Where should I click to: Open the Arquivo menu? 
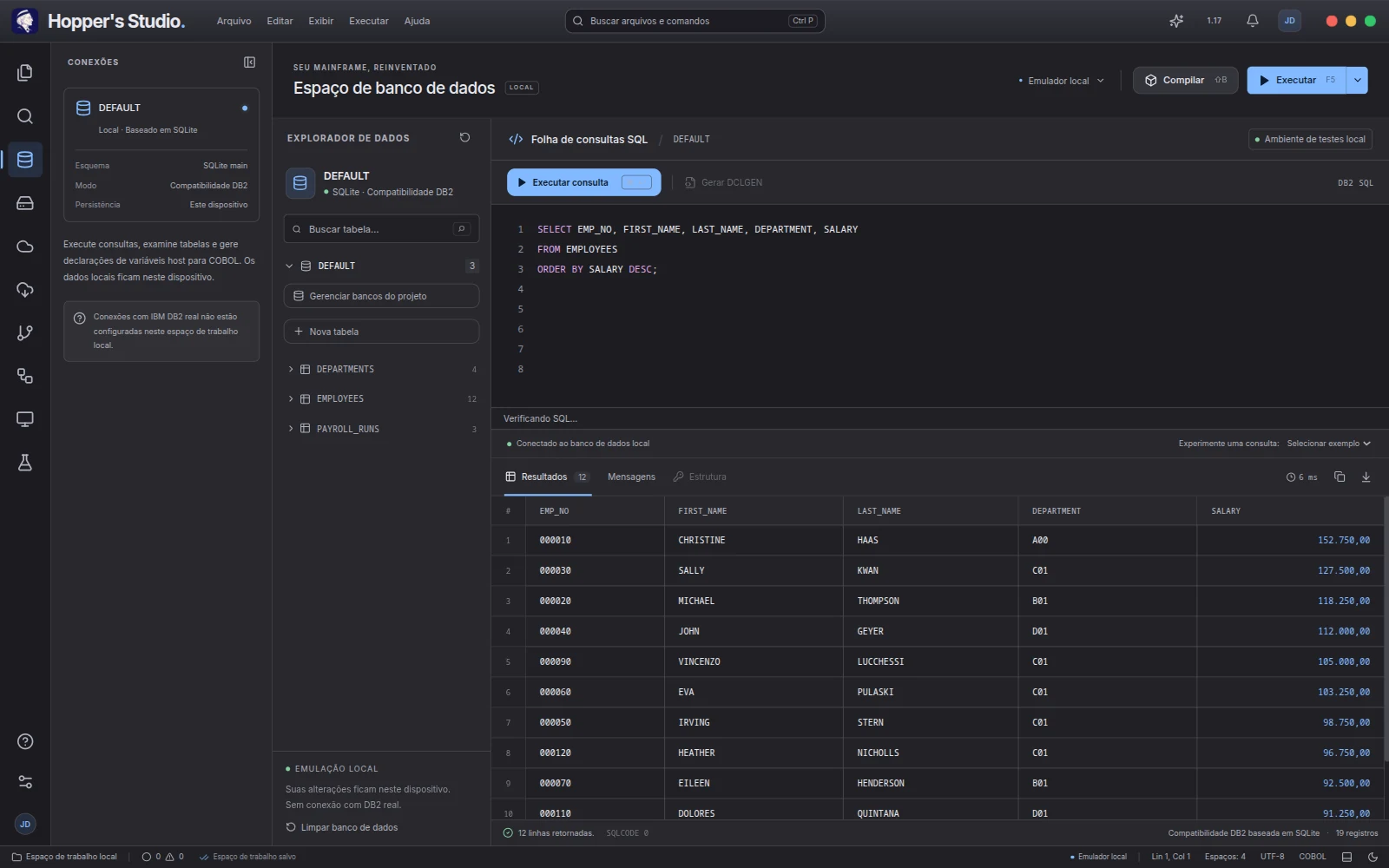(234, 21)
